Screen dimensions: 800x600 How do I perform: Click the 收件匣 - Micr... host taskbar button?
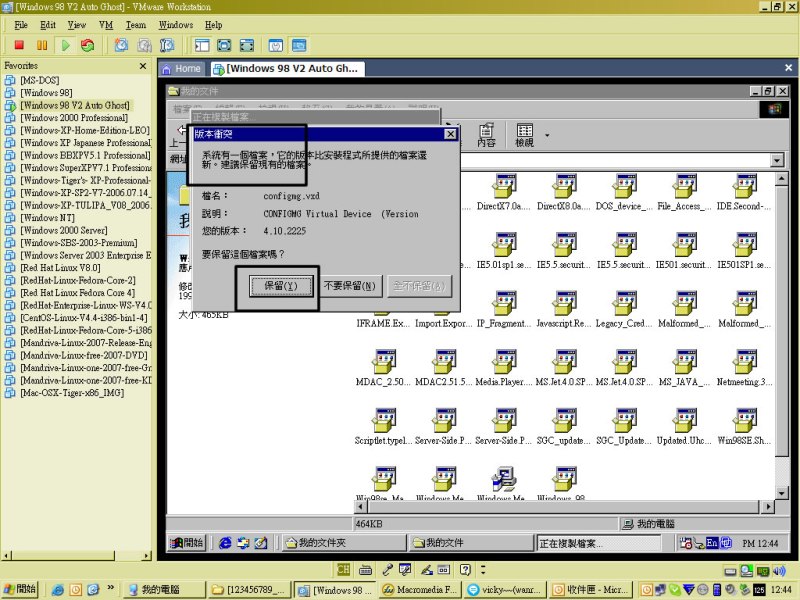[591, 590]
